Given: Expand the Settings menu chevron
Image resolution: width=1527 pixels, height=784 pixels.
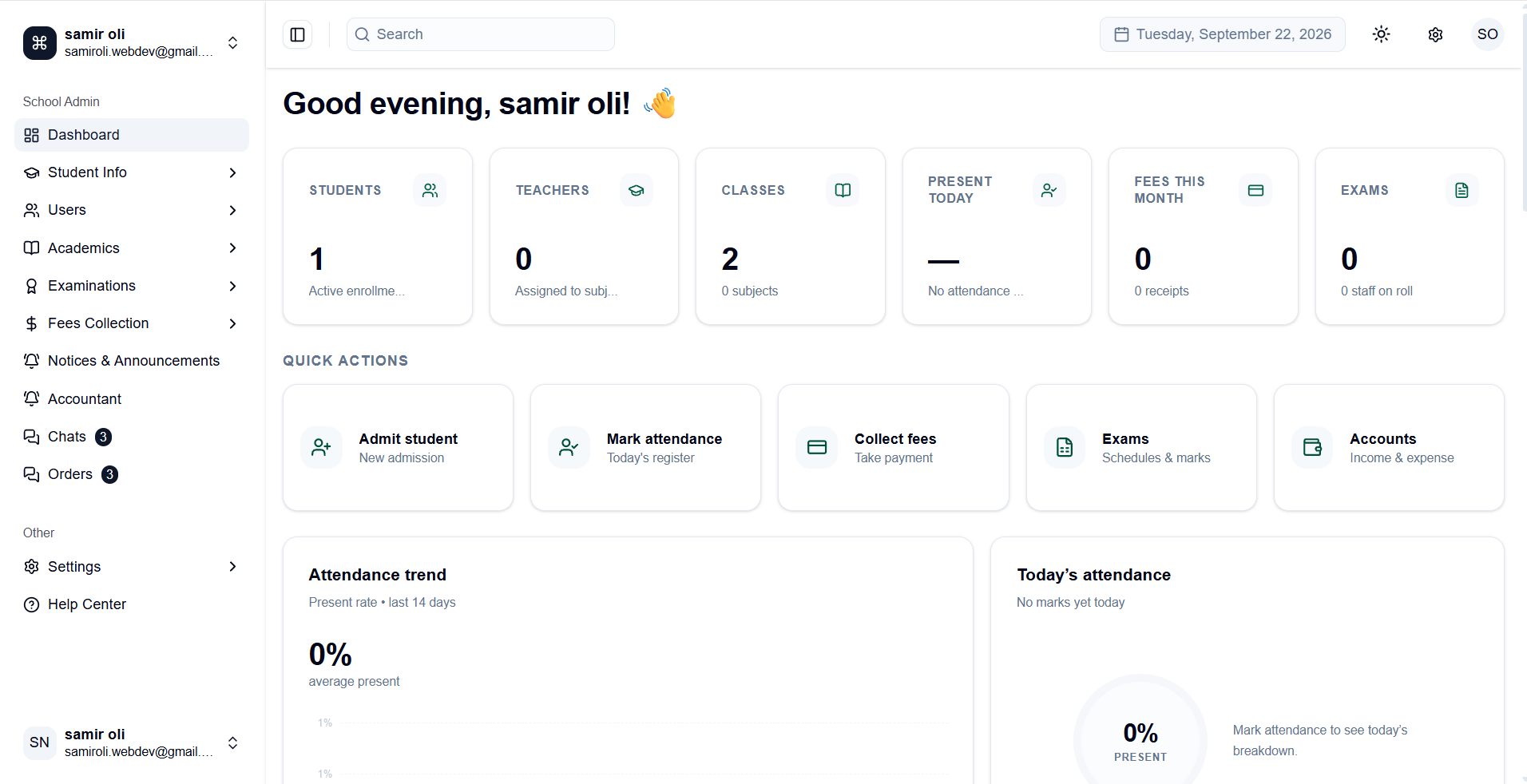Looking at the screenshot, I should point(232,567).
